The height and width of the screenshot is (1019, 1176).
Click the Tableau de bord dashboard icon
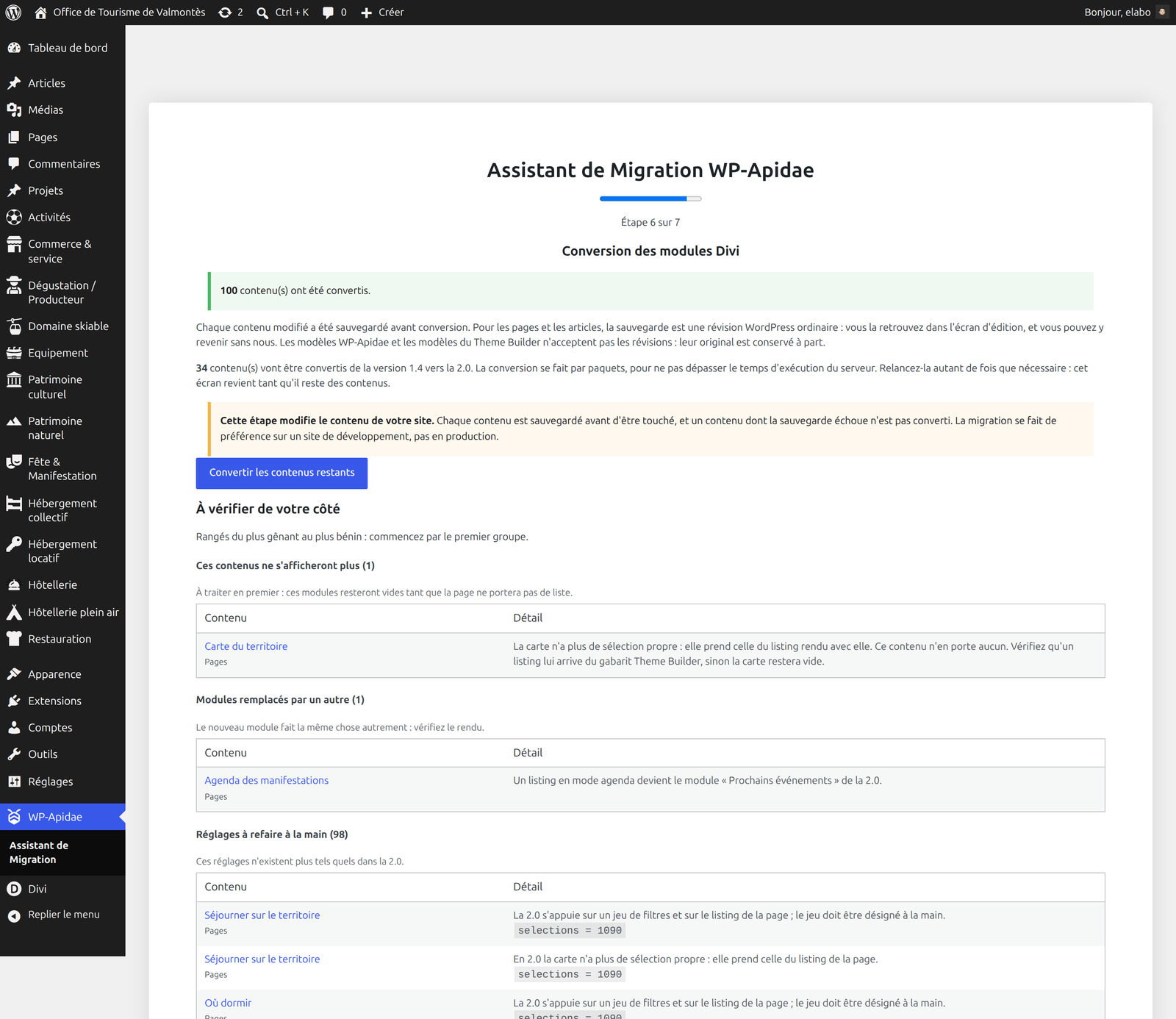coord(14,48)
